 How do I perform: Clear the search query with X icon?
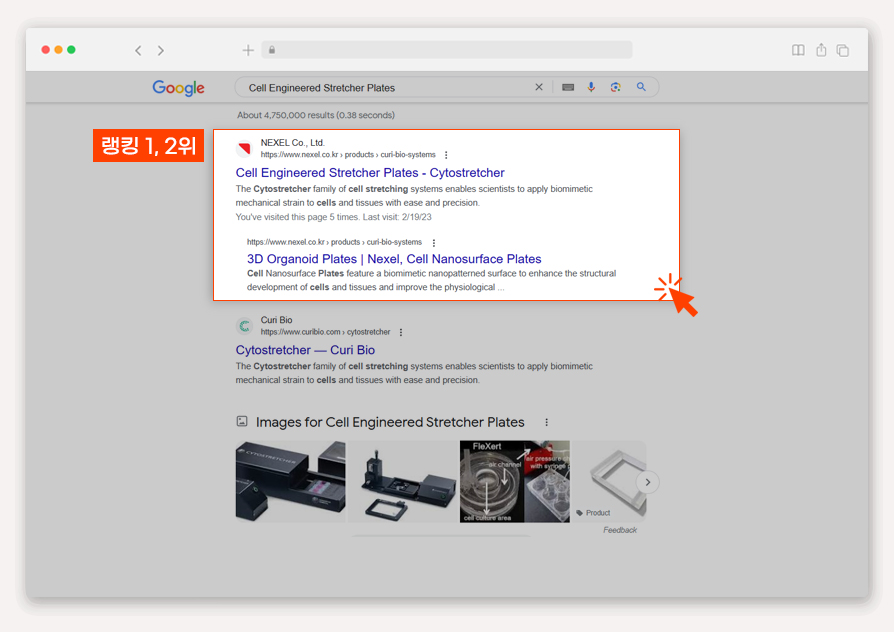[x=539, y=87]
